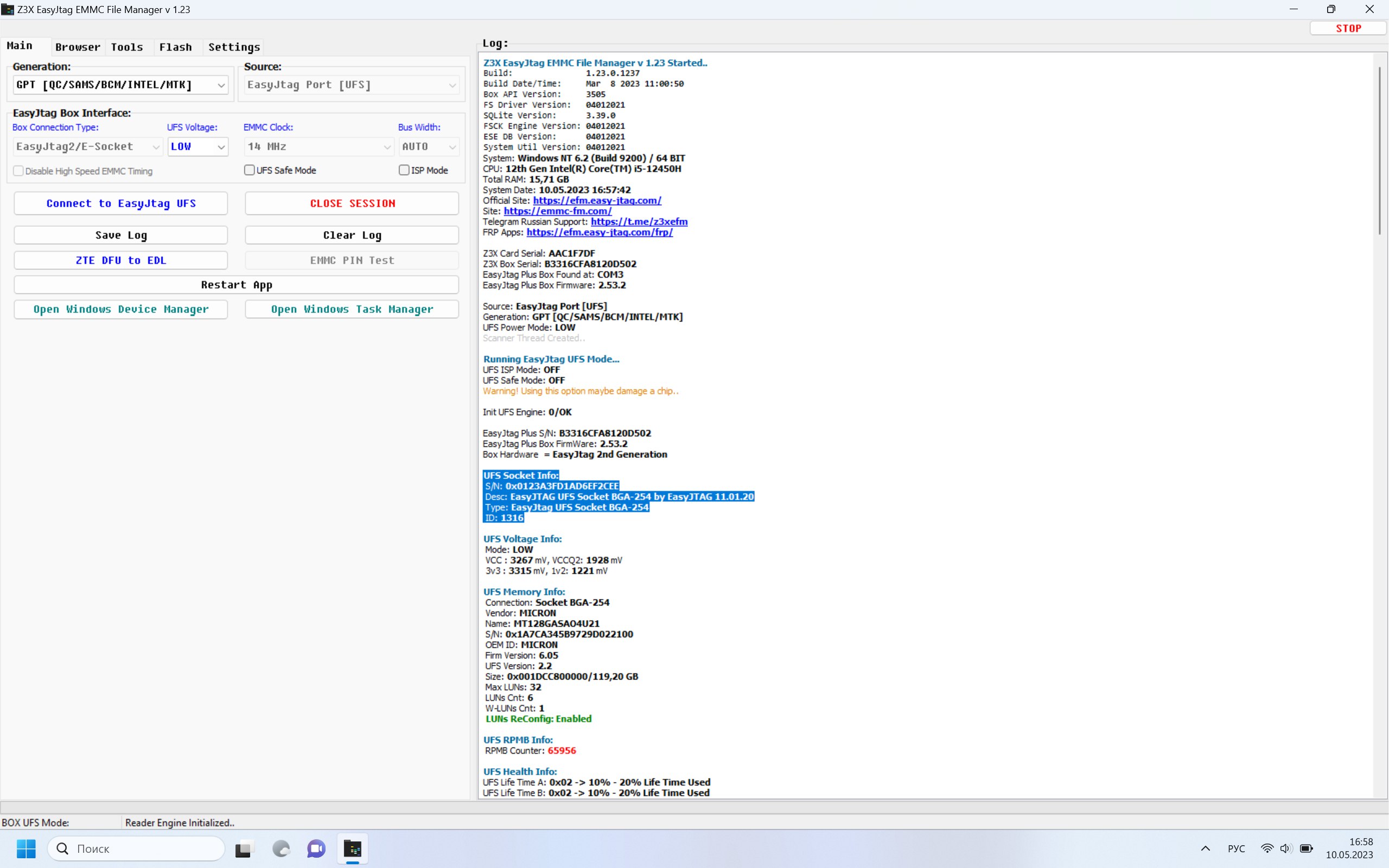Click the Name MT128GASAO4U21 log line
The width and height of the screenshot is (1389, 868).
(542, 623)
